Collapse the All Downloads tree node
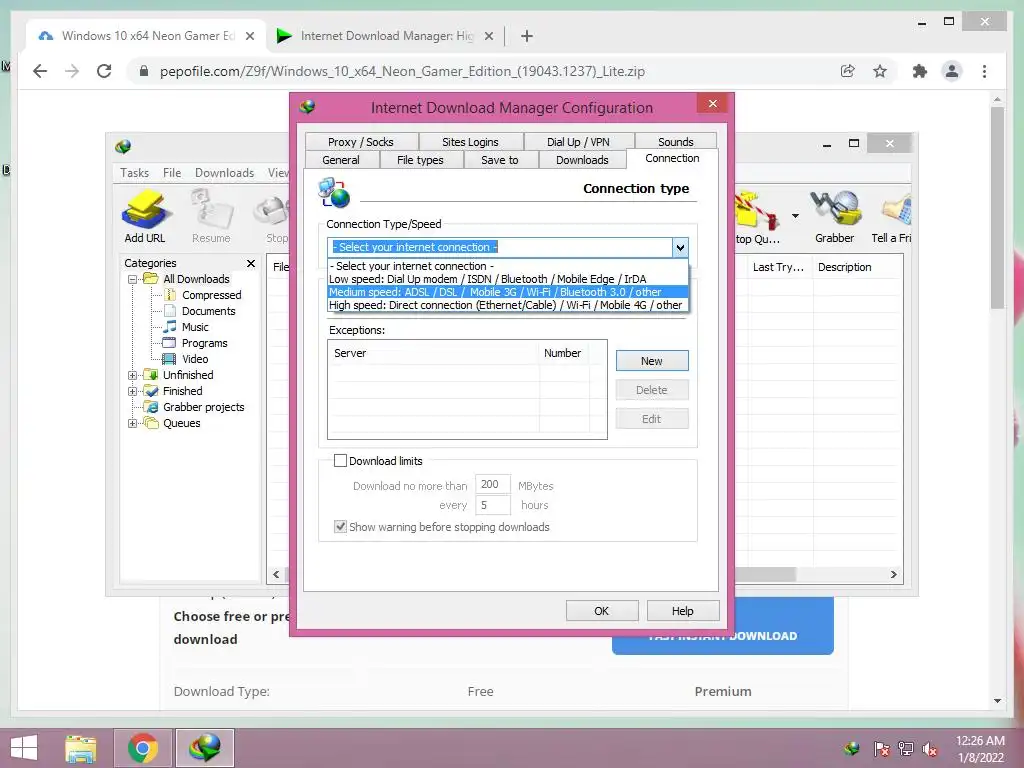 point(133,279)
